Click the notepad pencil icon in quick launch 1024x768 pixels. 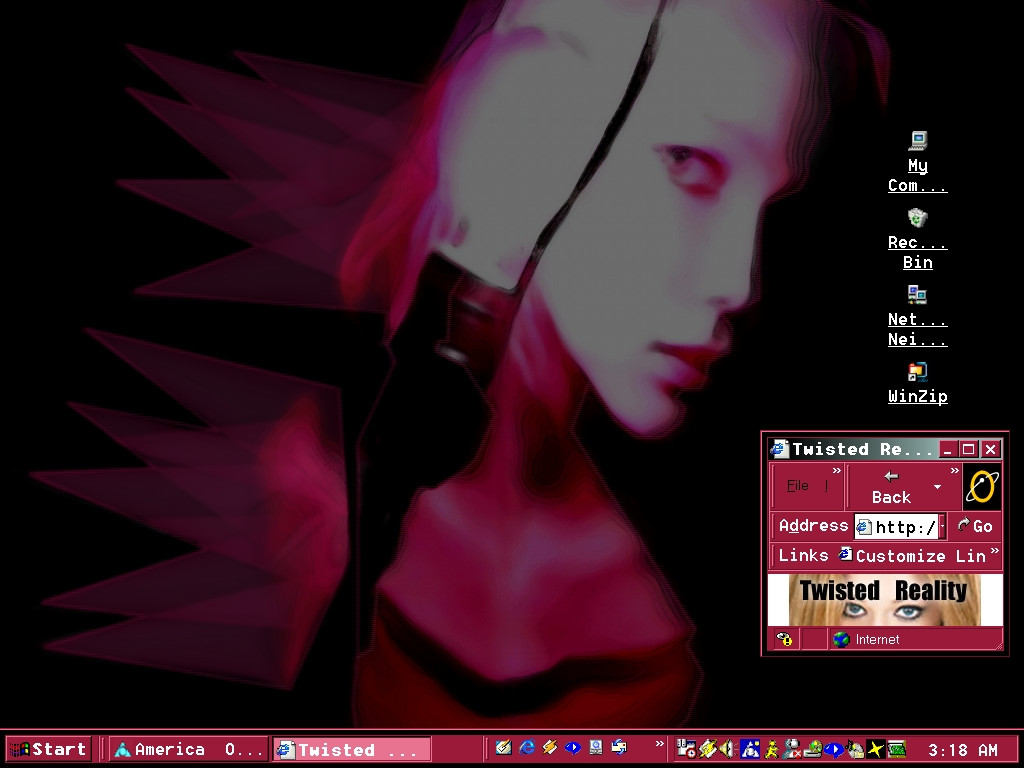tap(503, 747)
